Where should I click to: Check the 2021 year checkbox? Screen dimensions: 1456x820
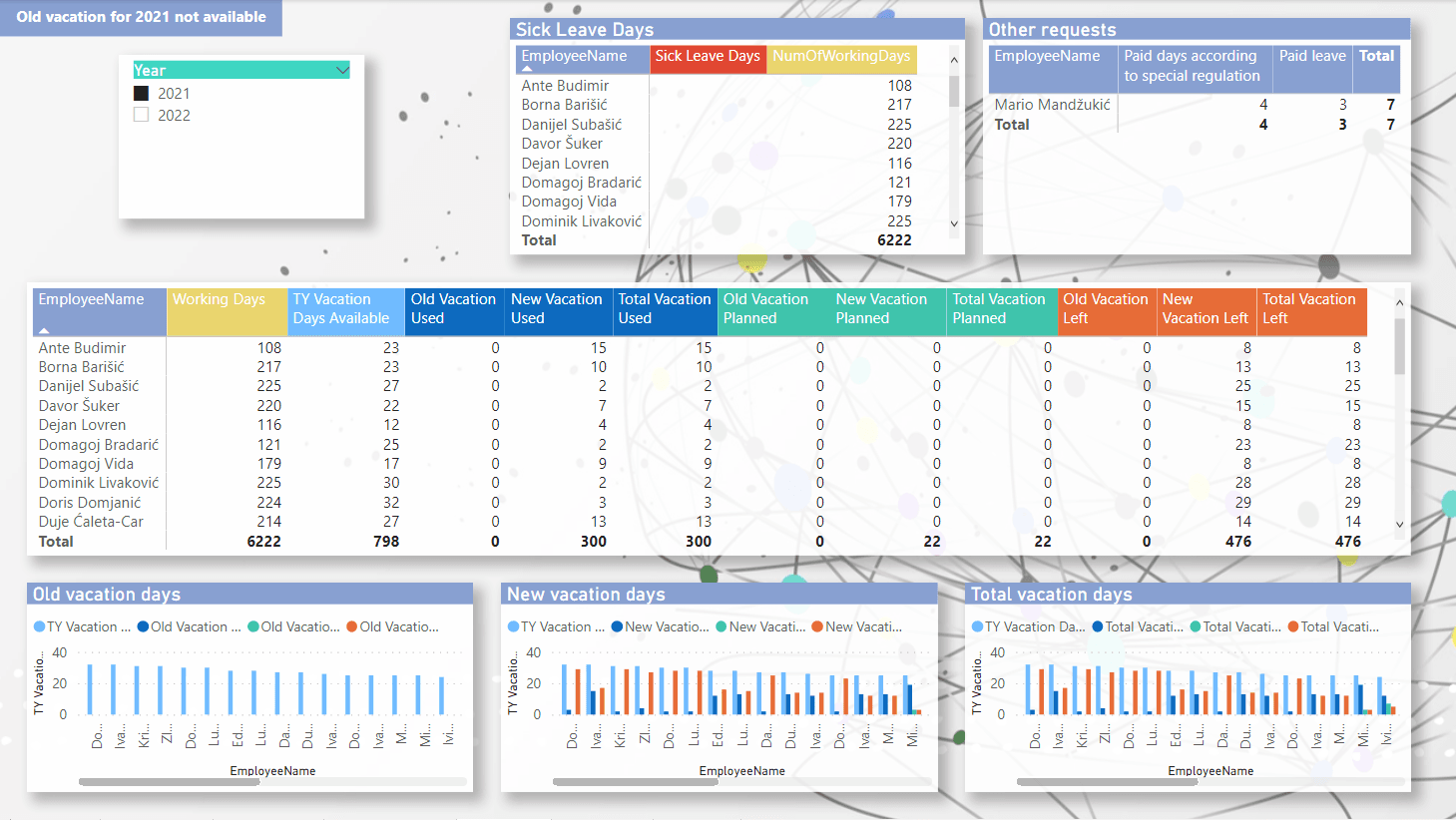click(x=141, y=93)
